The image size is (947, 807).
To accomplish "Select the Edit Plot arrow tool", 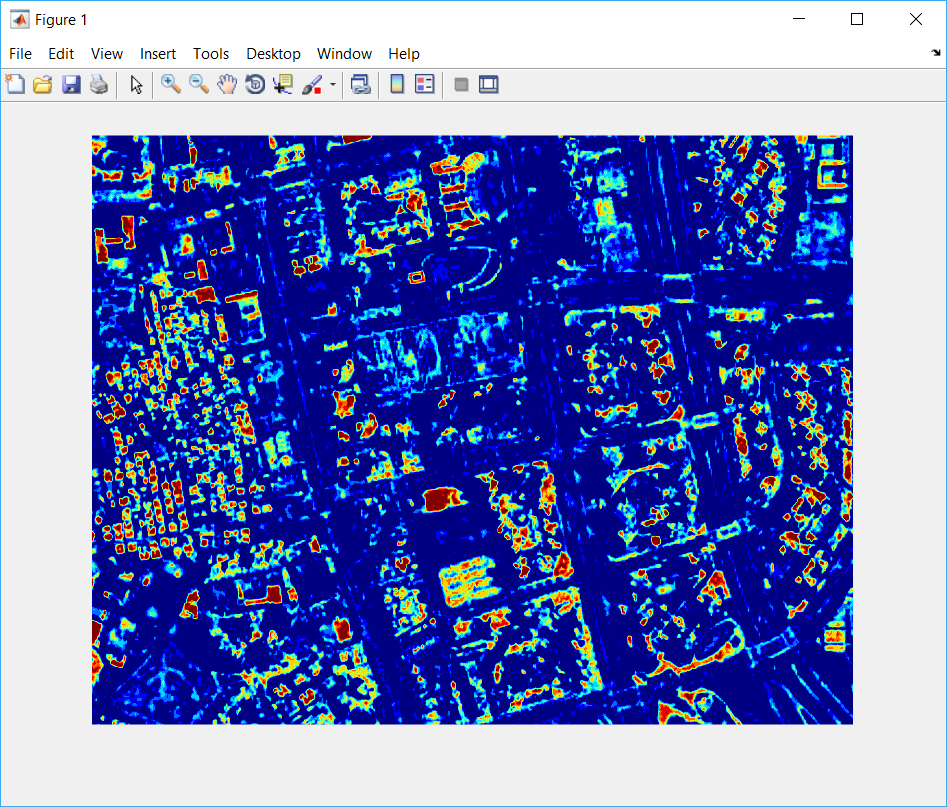I will [x=136, y=85].
